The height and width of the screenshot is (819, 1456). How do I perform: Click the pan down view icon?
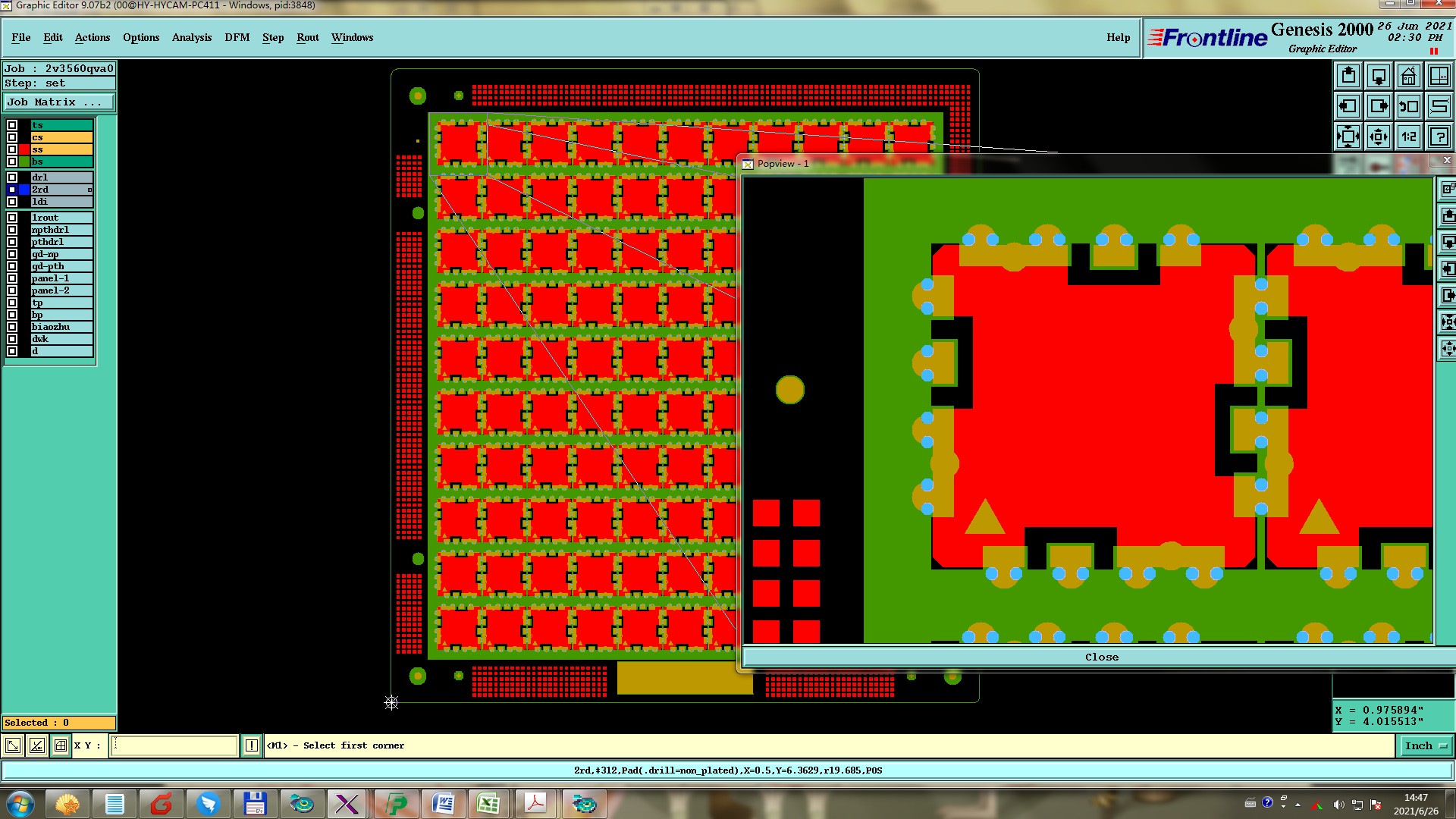(1379, 76)
